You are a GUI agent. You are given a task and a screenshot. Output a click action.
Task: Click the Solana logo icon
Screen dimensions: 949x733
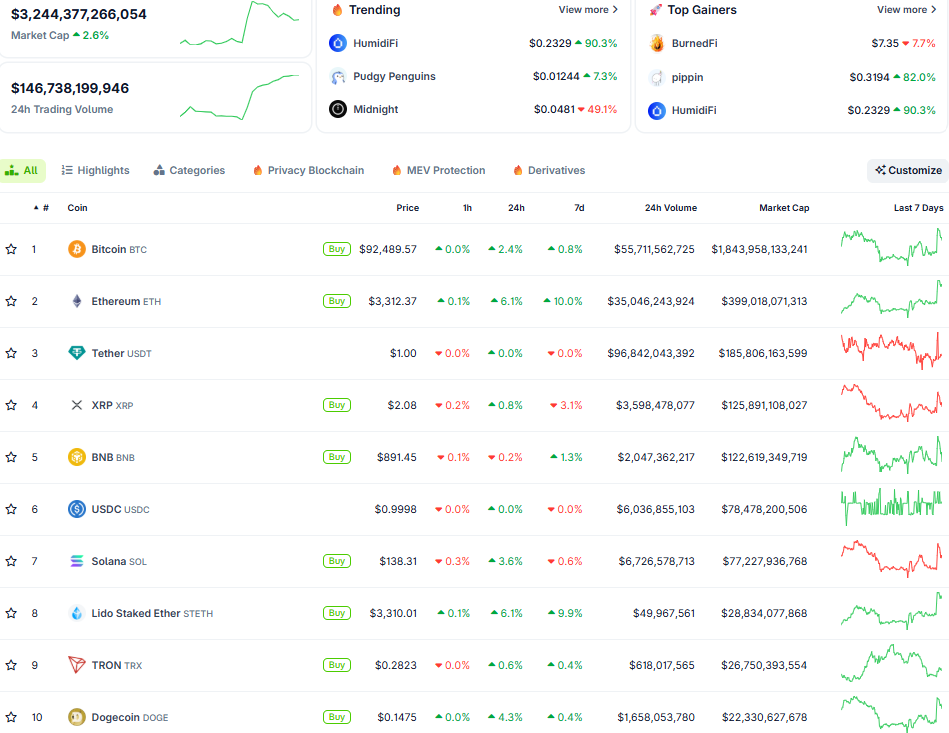coord(77,561)
